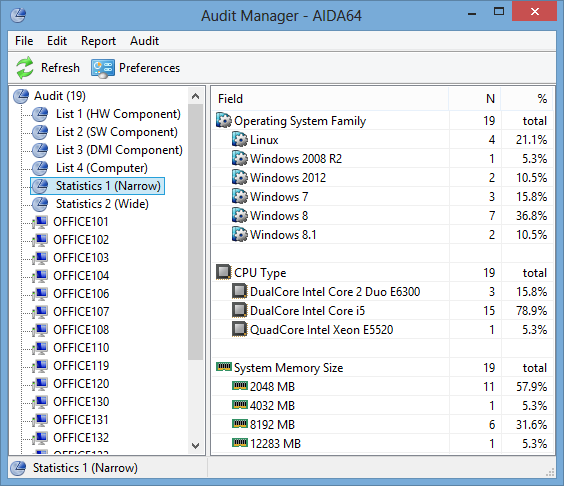The width and height of the screenshot is (564, 486).
Task: Click the gear icon beside Windows 7
Action: coord(240,196)
